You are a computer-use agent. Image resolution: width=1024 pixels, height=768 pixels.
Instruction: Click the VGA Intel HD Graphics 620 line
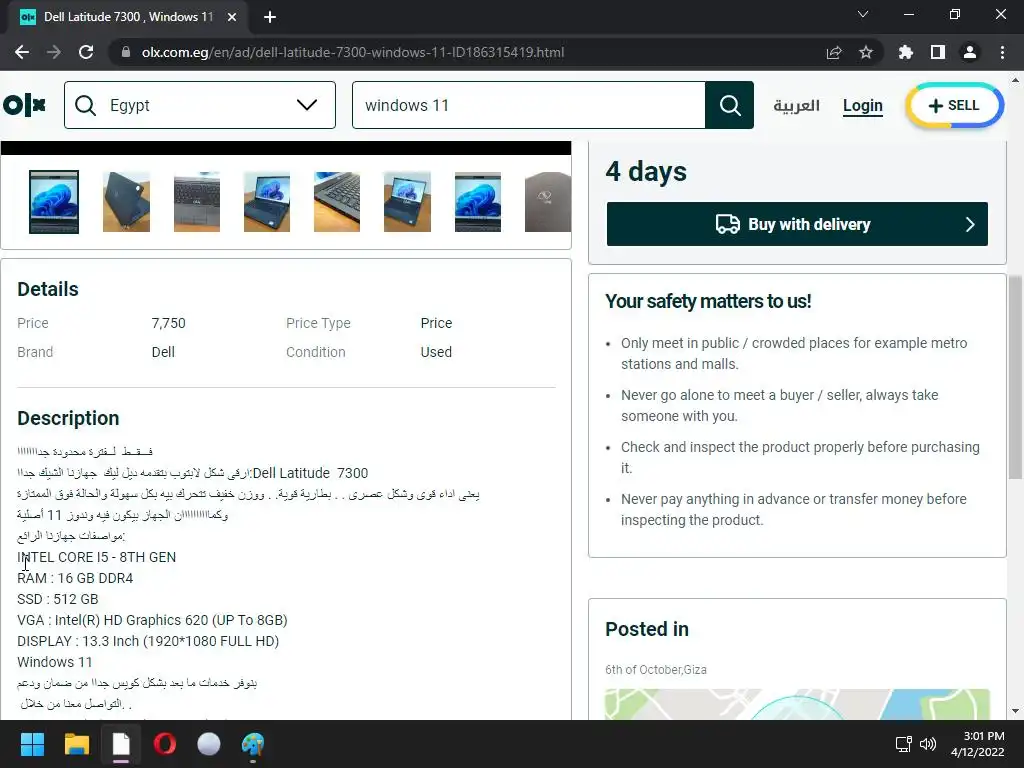point(152,620)
